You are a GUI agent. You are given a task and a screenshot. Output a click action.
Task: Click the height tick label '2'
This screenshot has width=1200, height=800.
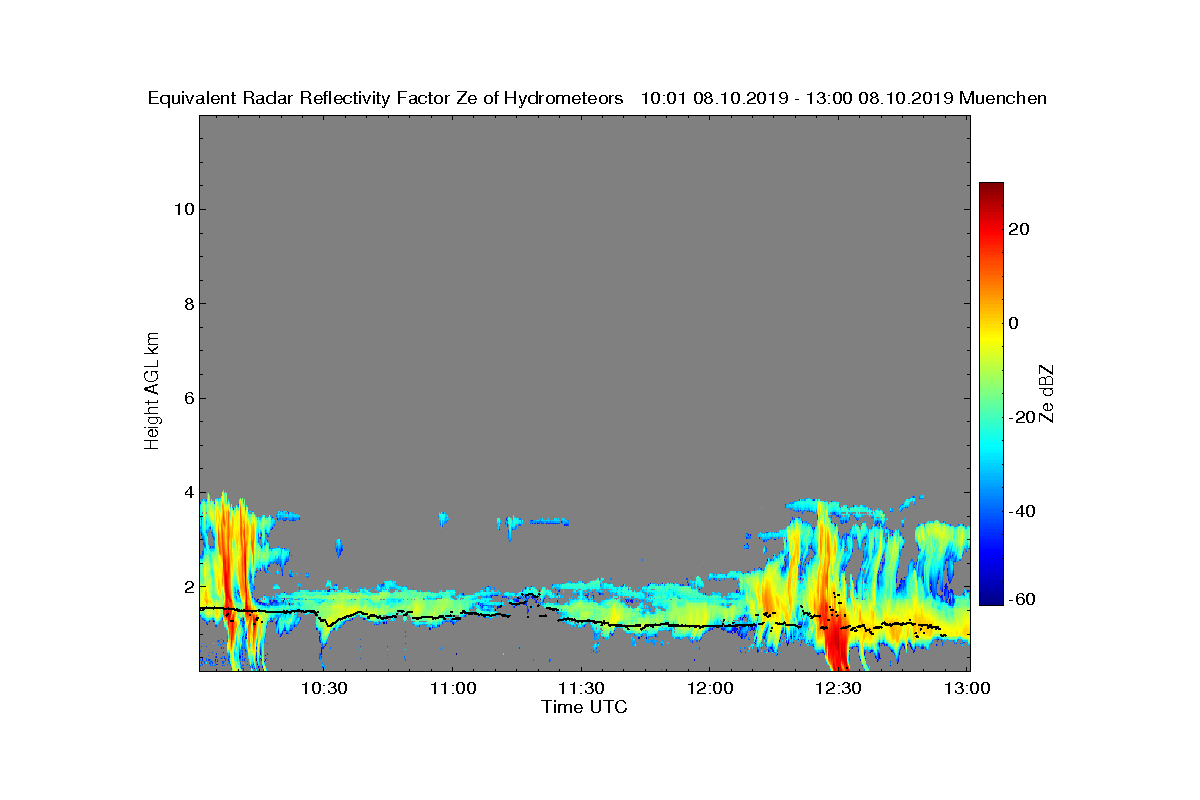[x=187, y=587]
